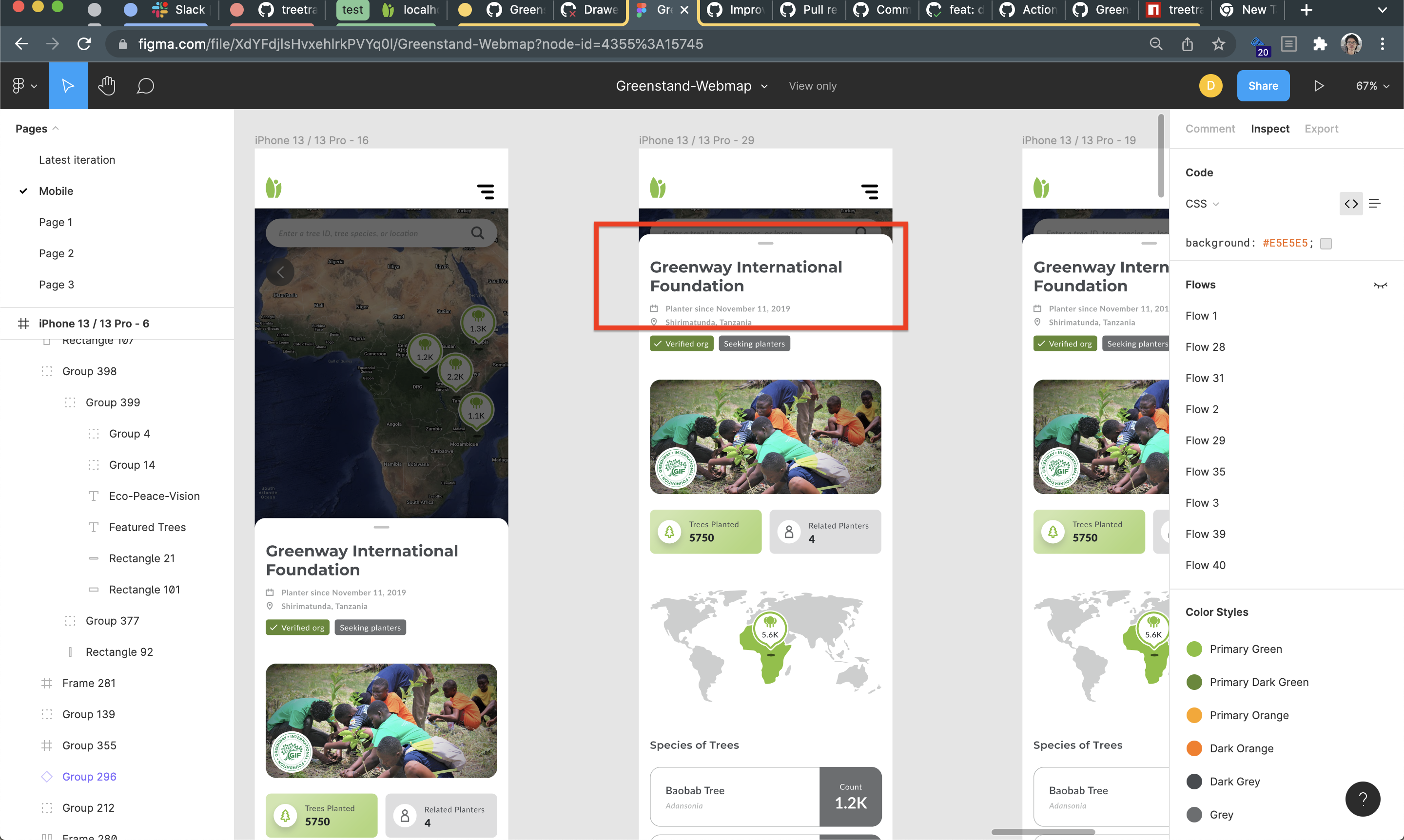
Task: Select Group 296 in the layers panel
Action: (89, 776)
